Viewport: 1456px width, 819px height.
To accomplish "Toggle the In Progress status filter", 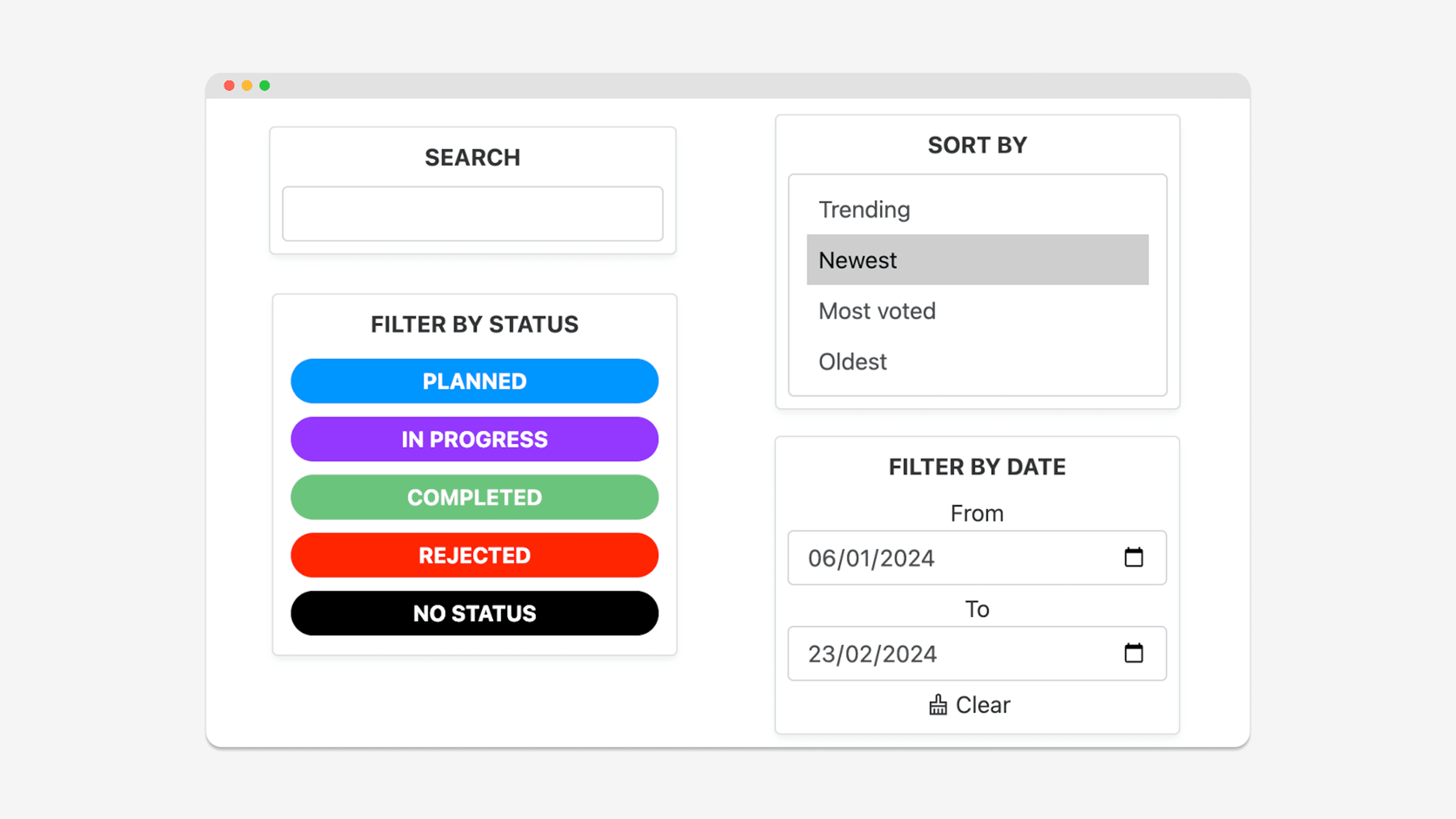I will [x=474, y=439].
